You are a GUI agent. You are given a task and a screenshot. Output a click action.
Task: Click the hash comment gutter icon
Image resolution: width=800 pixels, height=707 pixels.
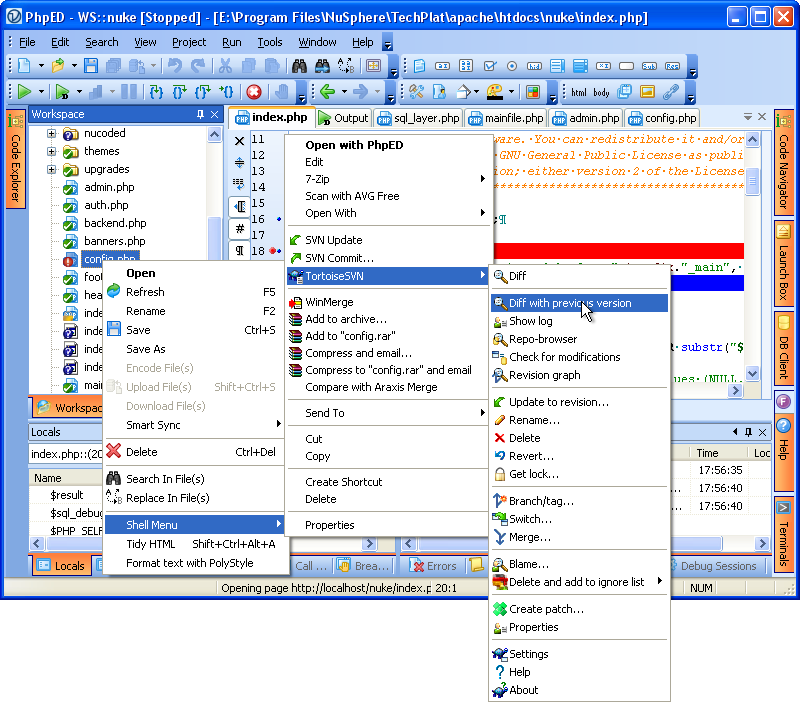pos(239,229)
